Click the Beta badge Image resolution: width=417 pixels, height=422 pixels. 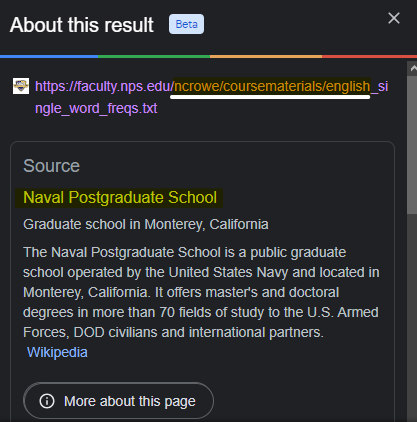pyautogui.click(x=186, y=24)
